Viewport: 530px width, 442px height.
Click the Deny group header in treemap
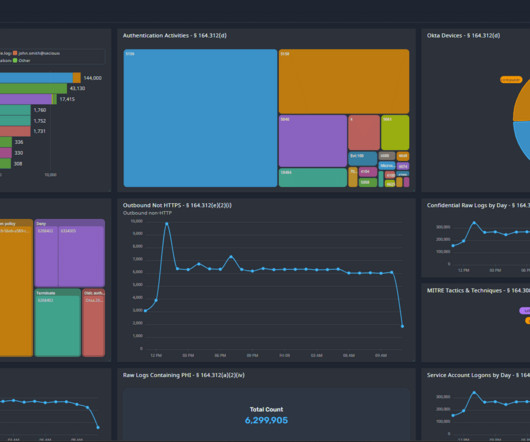click(70, 223)
